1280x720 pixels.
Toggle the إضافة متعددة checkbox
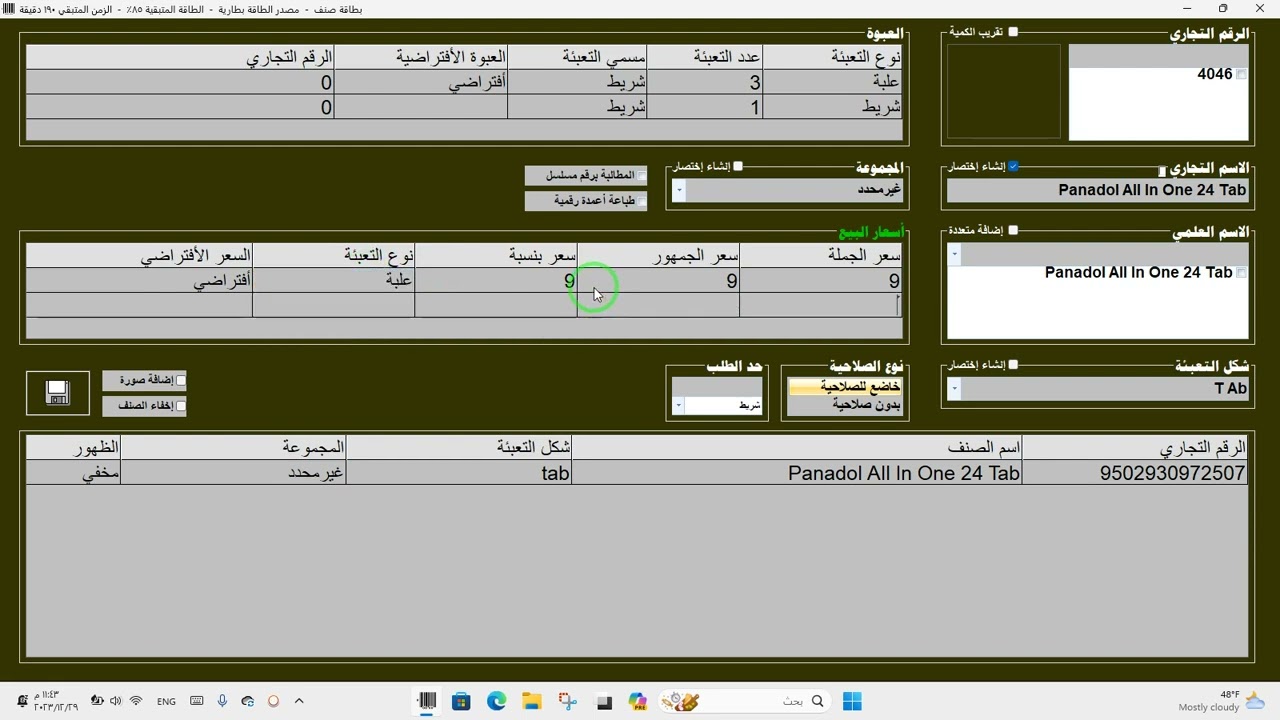pyautogui.click(x=1013, y=230)
